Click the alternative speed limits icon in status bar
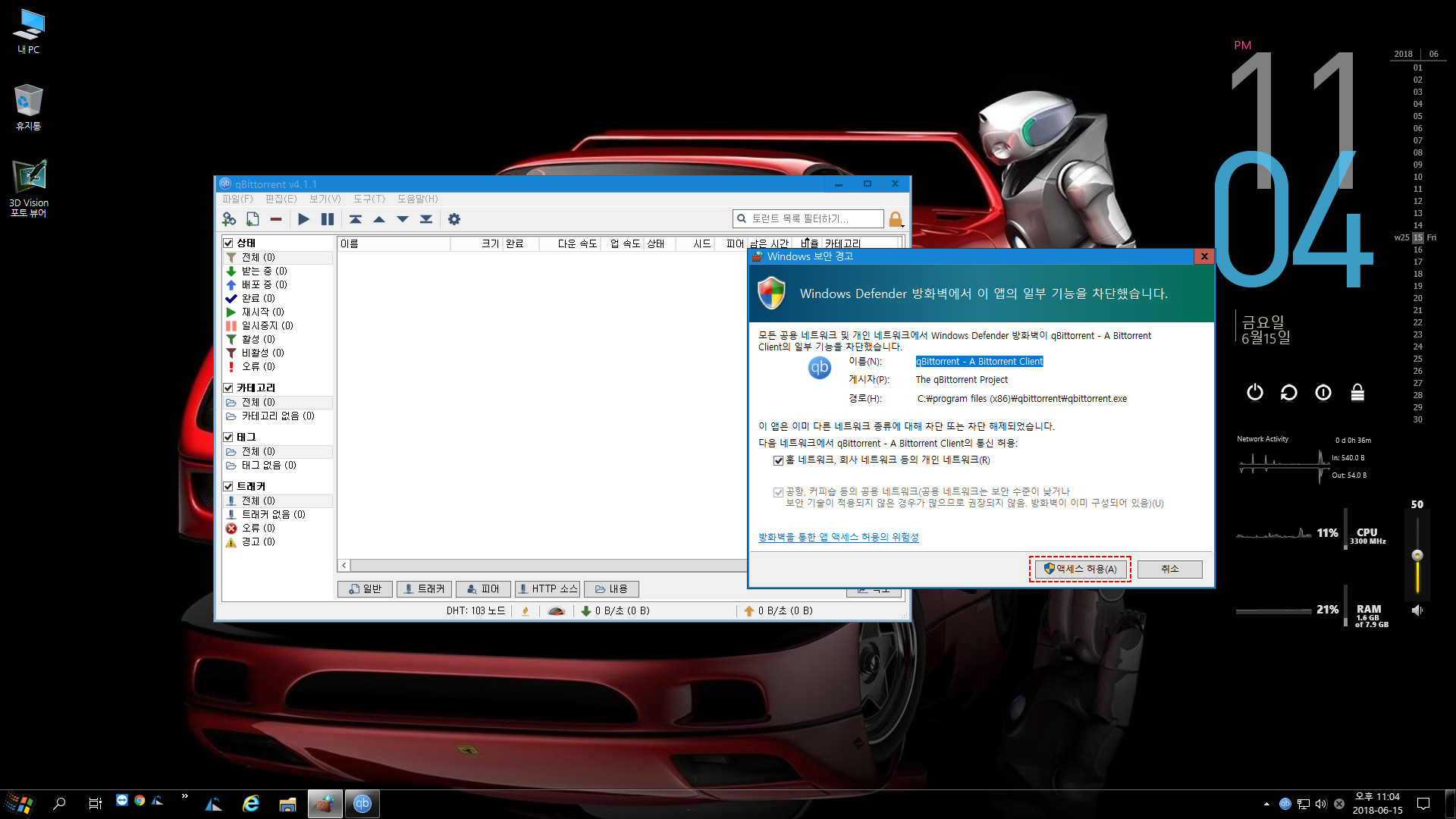1456x819 pixels. [x=556, y=611]
